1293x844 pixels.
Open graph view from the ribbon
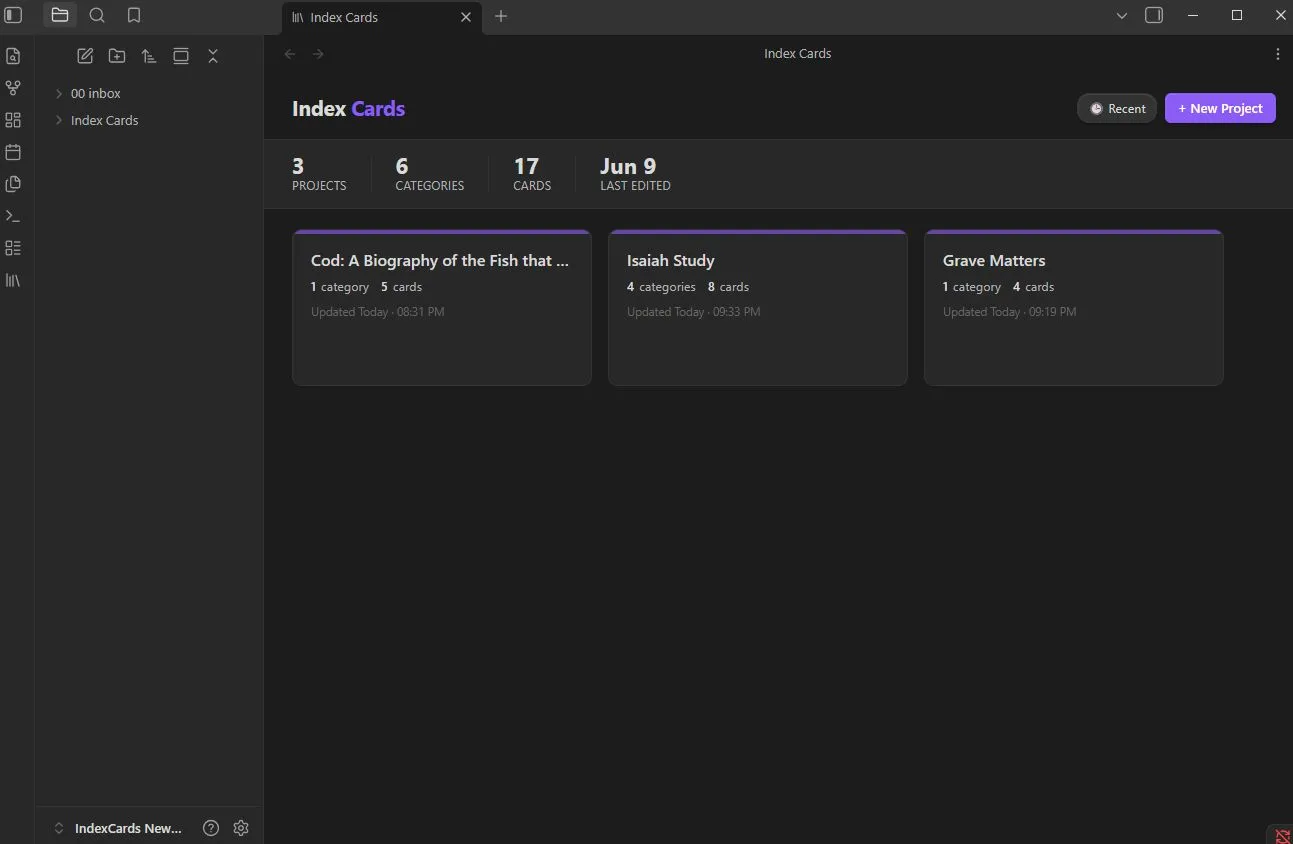pyautogui.click(x=13, y=88)
